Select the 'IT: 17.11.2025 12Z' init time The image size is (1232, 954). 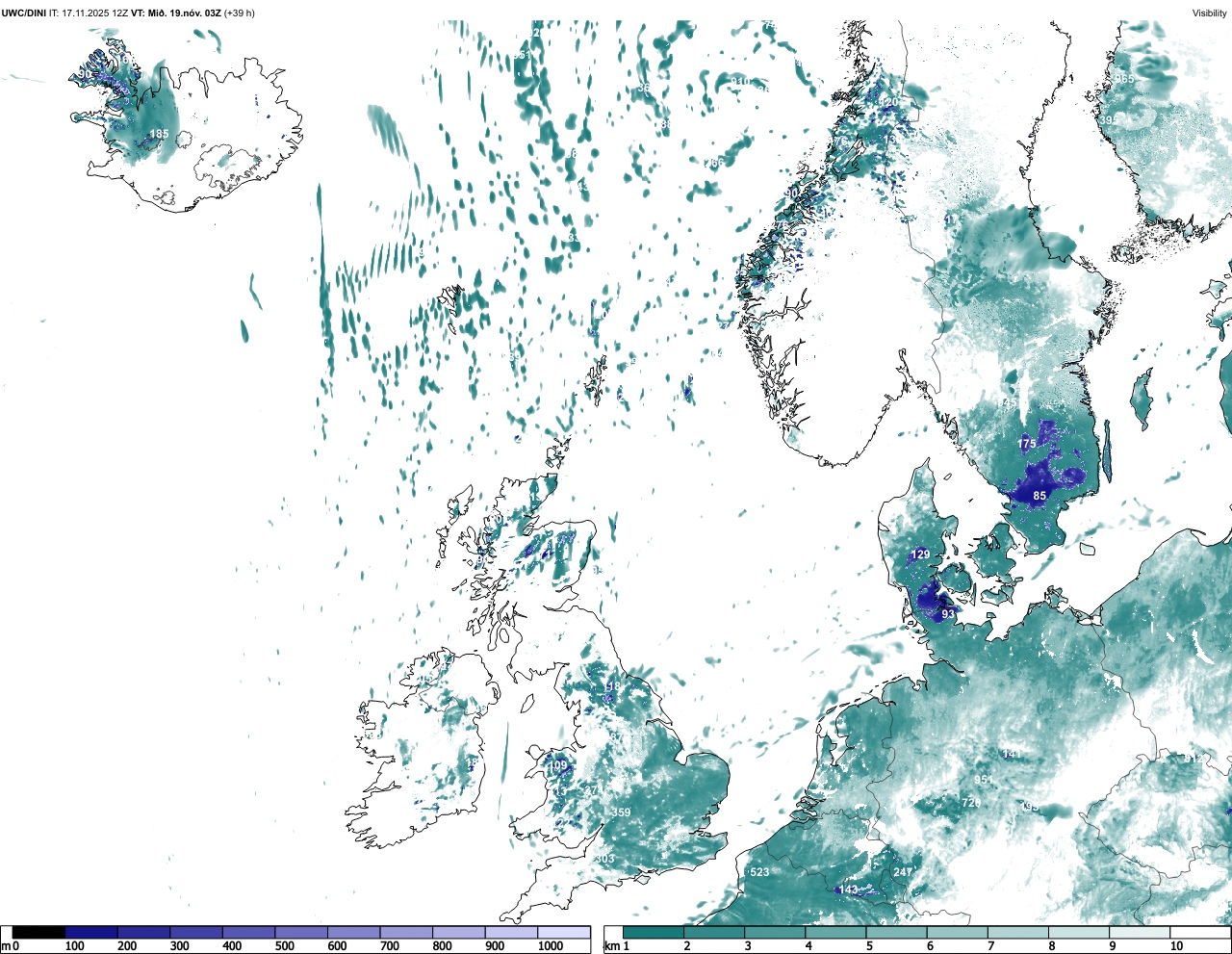[89, 13]
